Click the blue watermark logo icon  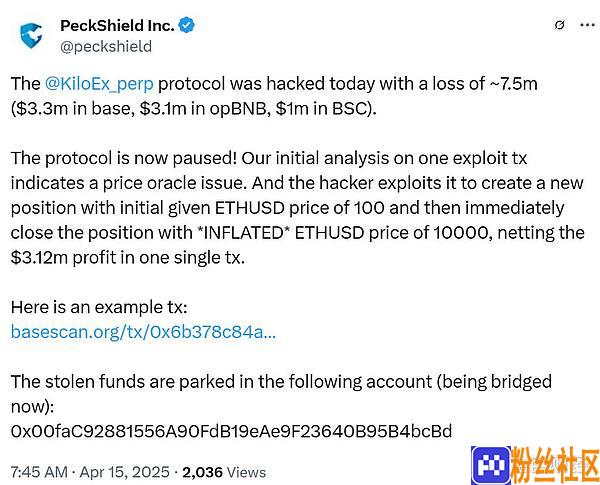tap(491, 465)
